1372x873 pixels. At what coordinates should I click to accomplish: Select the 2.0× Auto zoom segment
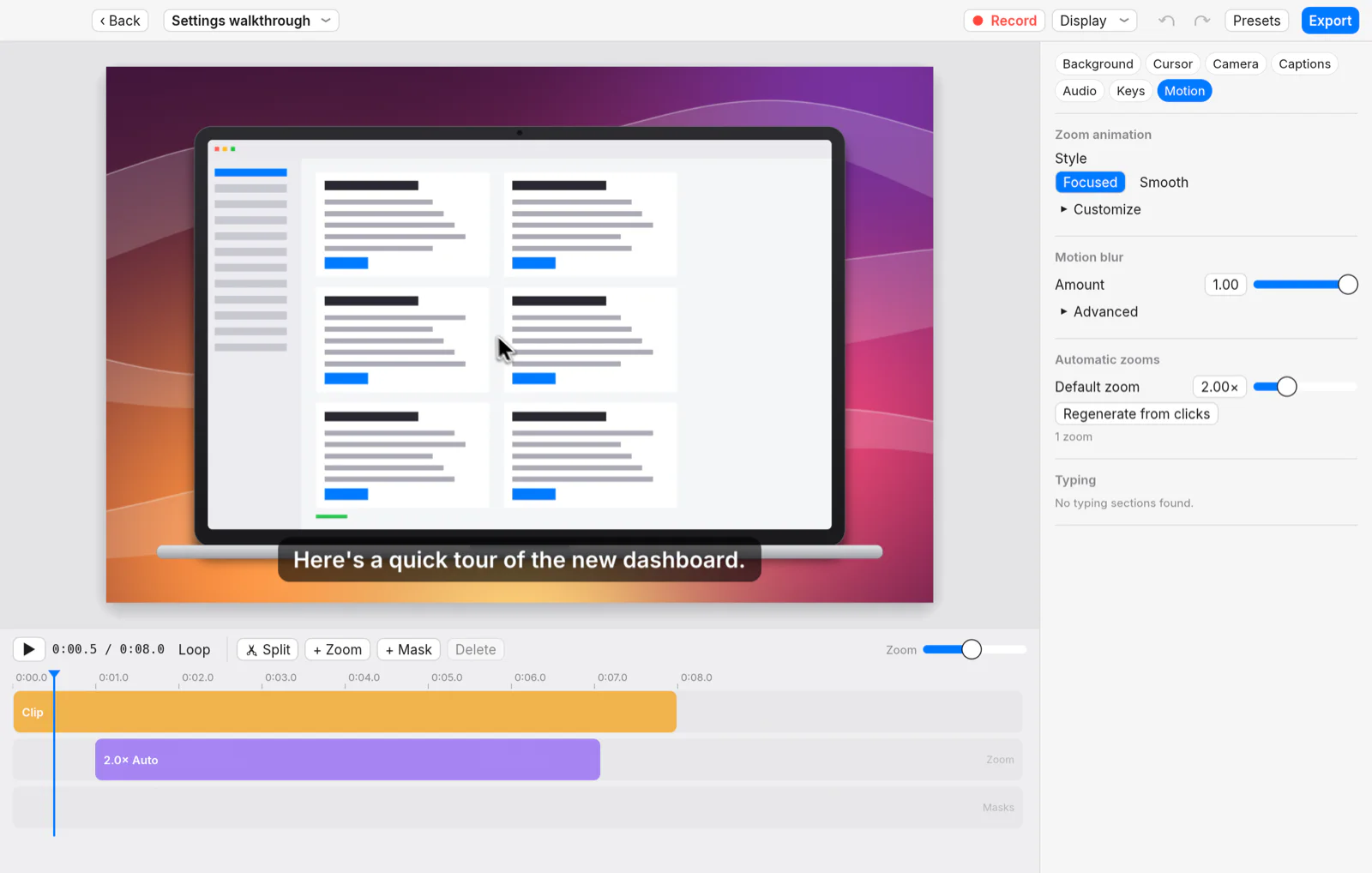point(347,760)
